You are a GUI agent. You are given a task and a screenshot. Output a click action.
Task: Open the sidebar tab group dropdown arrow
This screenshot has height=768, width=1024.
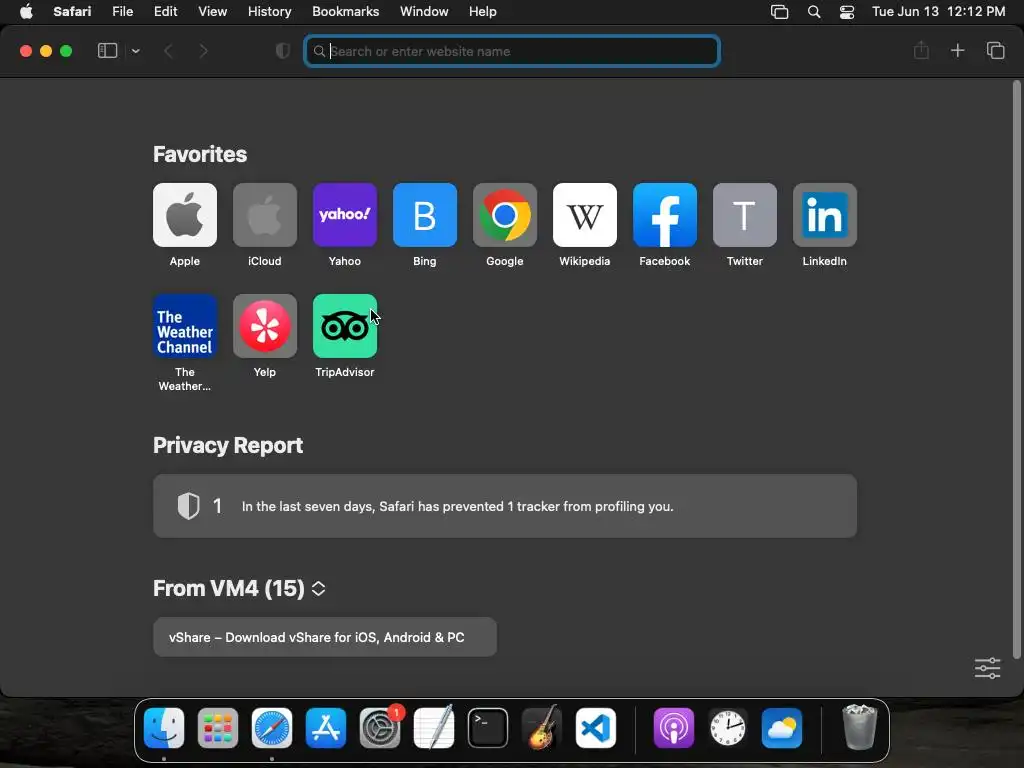pos(135,51)
